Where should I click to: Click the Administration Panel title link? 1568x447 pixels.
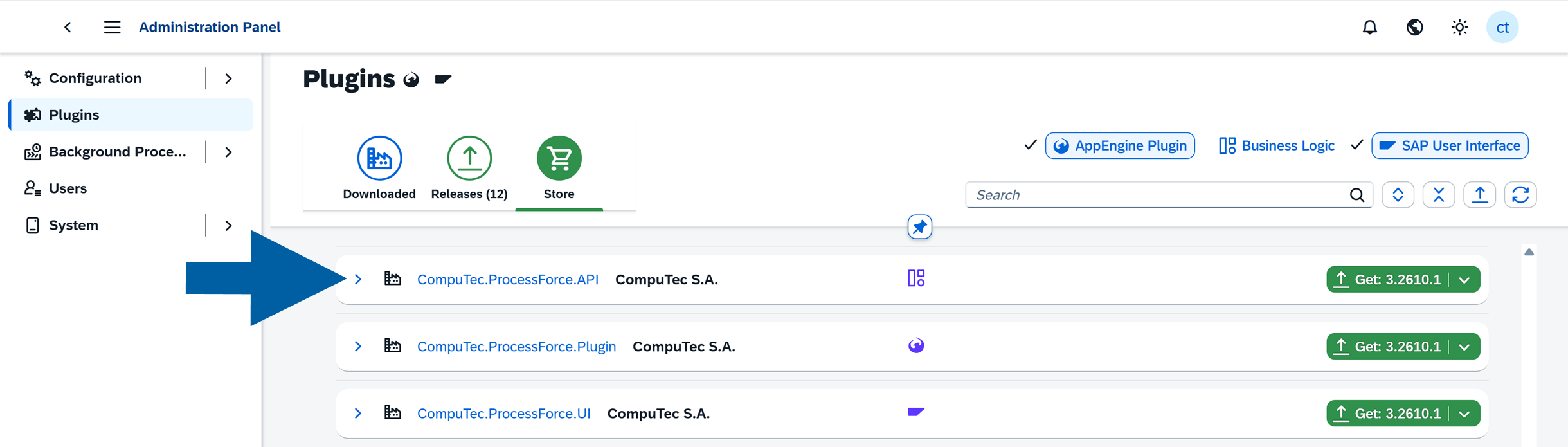pos(210,27)
